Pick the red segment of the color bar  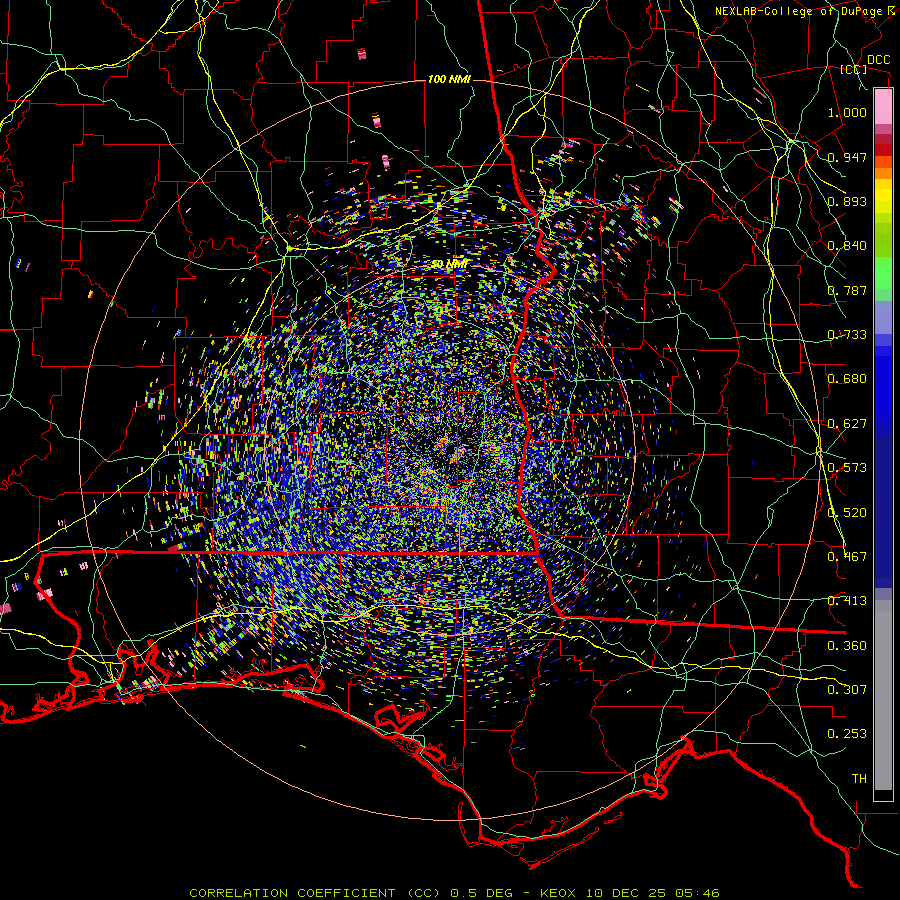click(x=883, y=150)
